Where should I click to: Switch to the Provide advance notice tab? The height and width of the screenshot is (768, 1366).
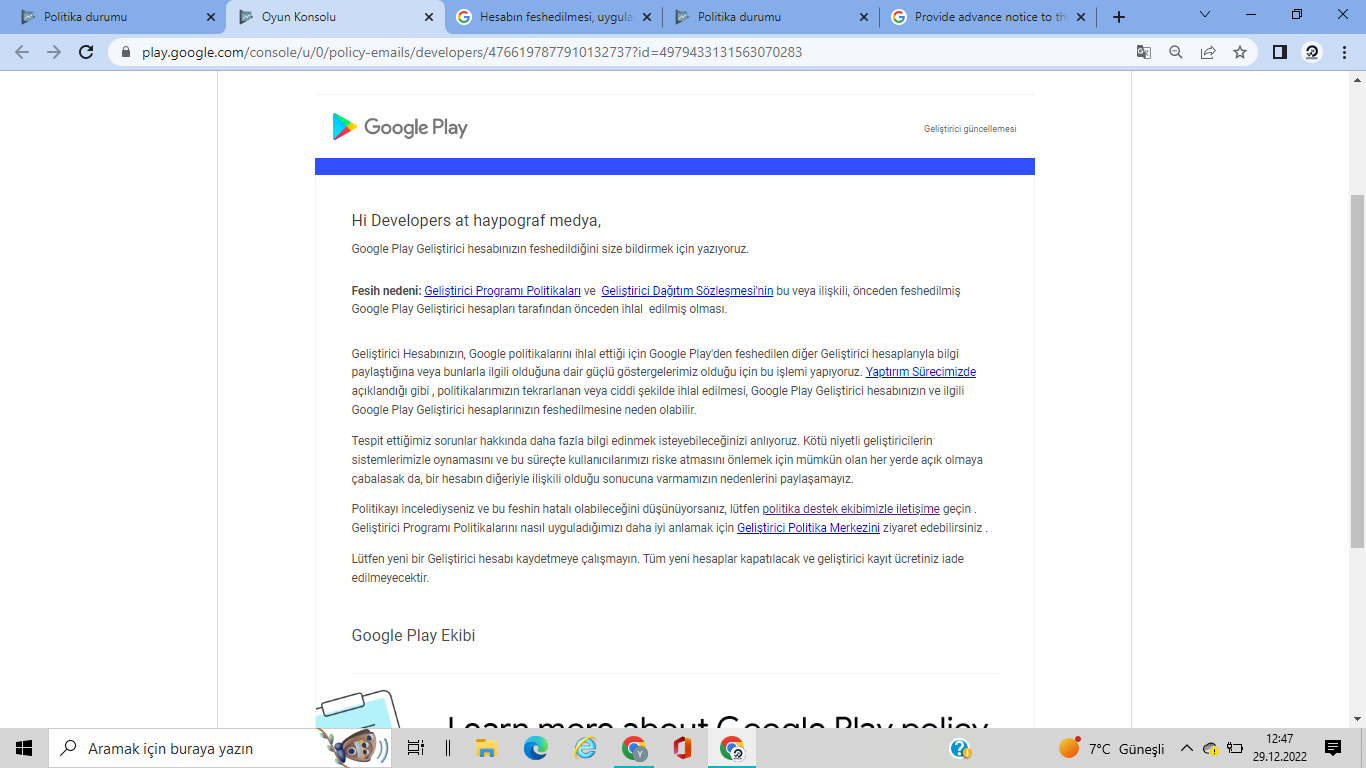[990, 17]
